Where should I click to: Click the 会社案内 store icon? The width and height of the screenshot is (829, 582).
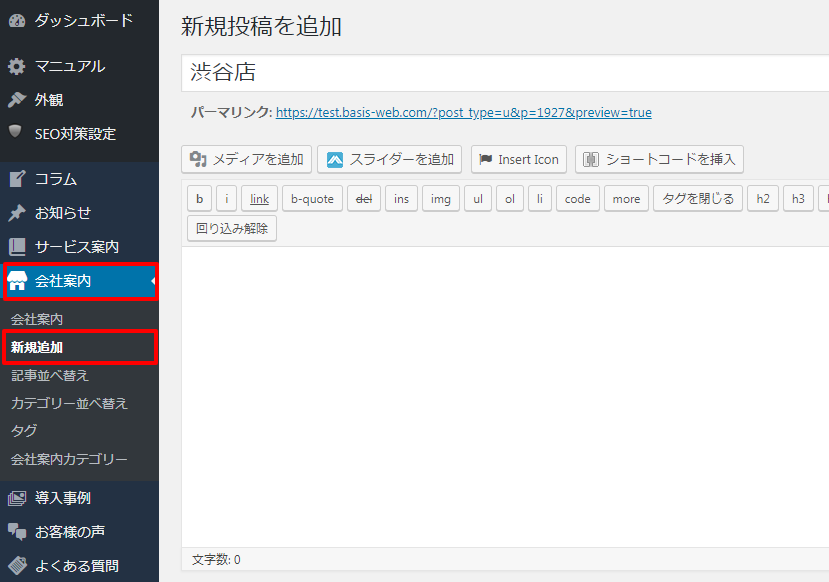pos(17,281)
